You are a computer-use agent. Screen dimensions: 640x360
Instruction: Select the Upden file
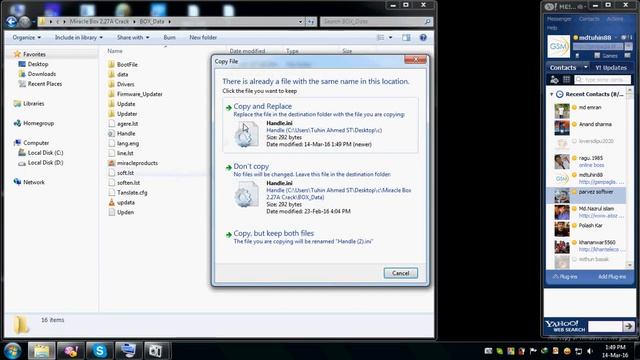tap(125, 212)
